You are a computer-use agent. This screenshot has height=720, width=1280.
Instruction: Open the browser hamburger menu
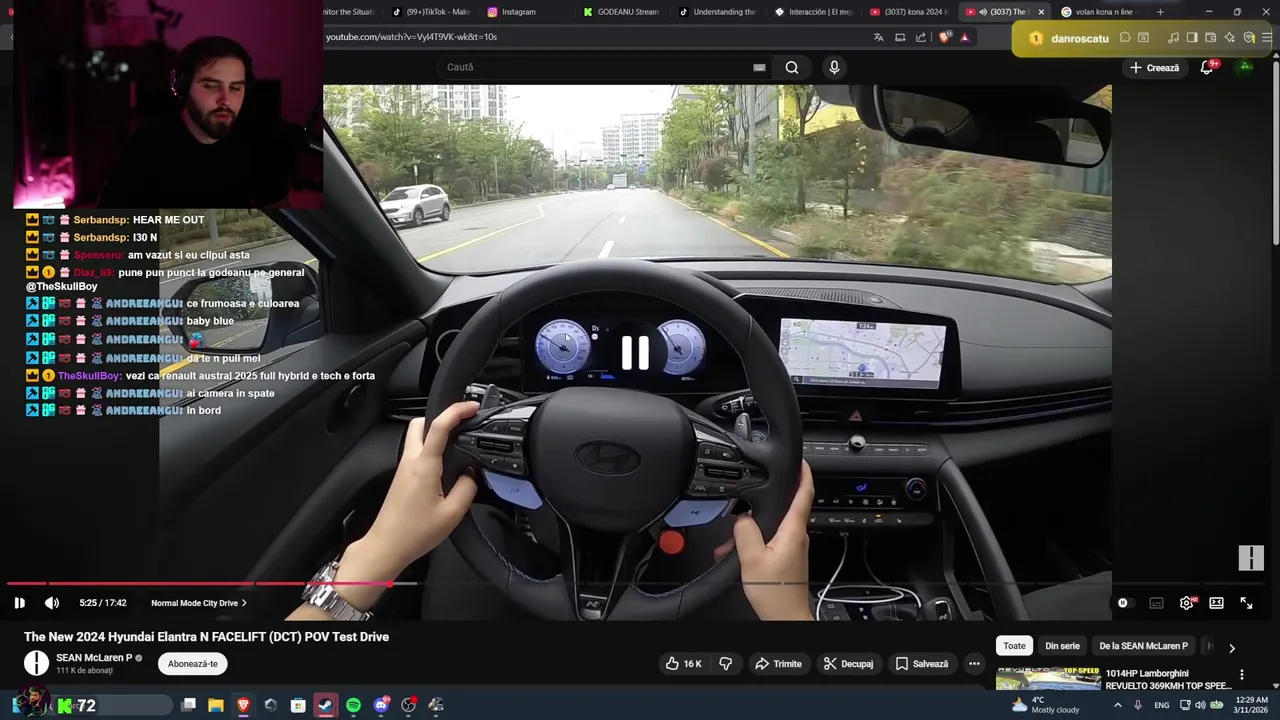point(1267,38)
